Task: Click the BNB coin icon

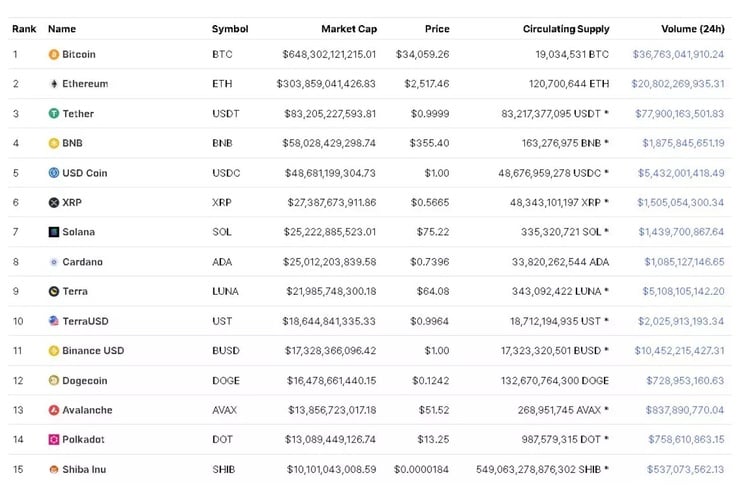Action: [54, 143]
